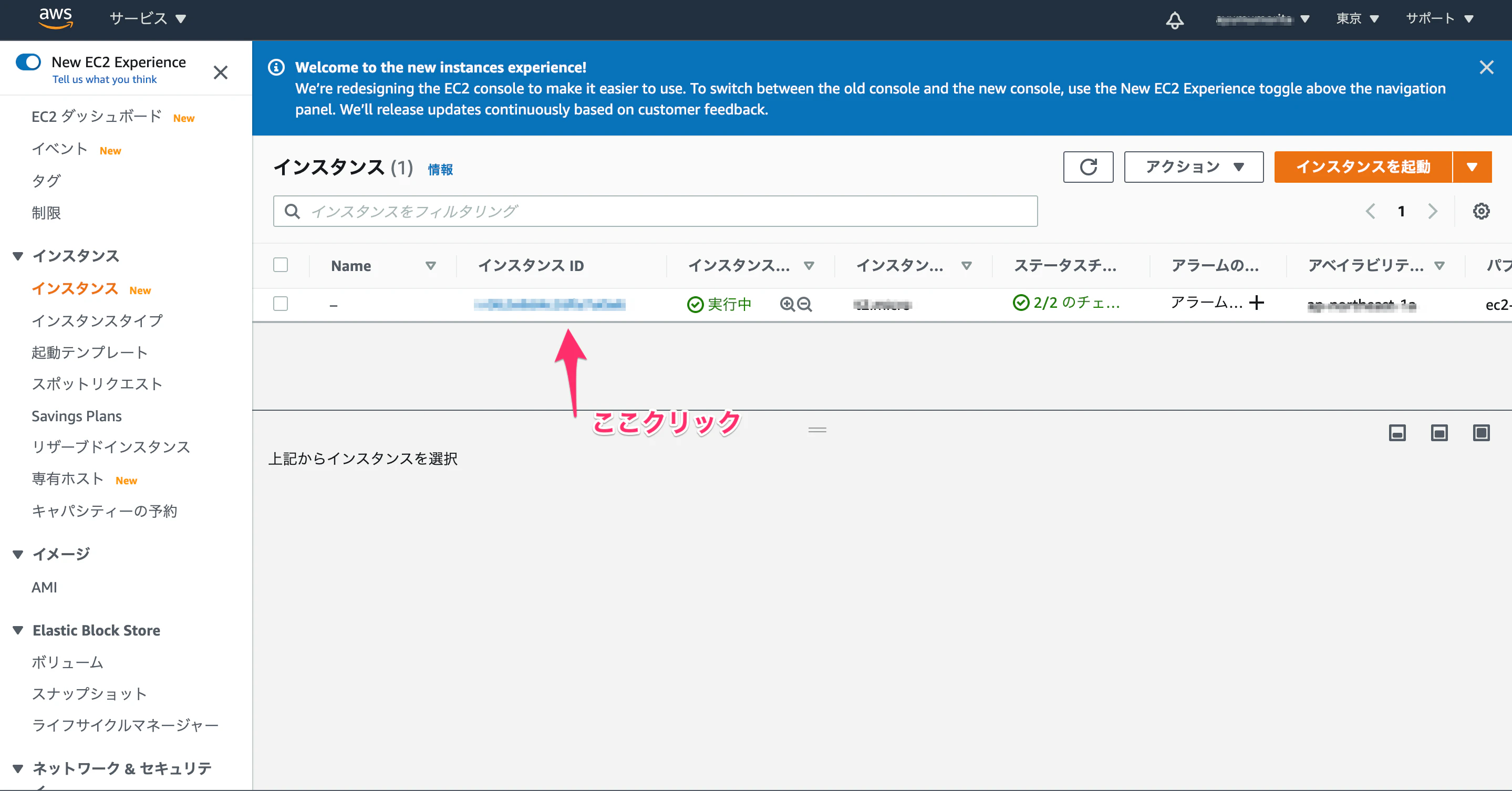
Task: Open the サポート dropdown menu
Action: point(1440,19)
